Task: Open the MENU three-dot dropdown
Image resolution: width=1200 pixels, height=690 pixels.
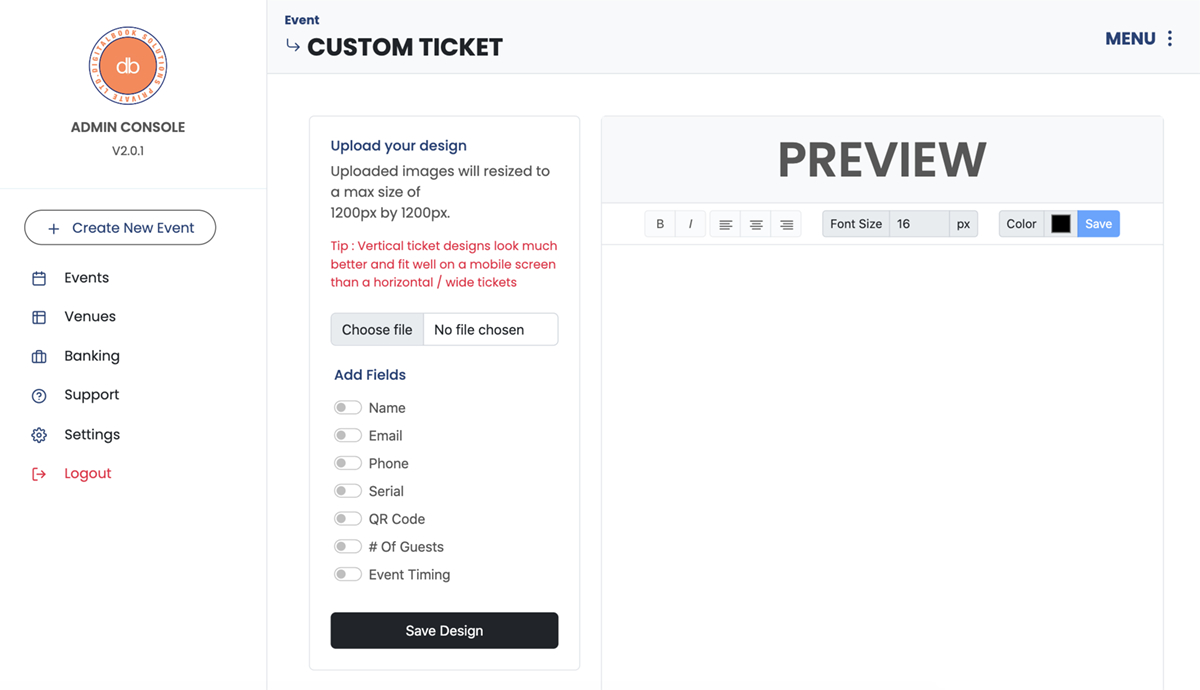Action: [x=1169, y=39]
